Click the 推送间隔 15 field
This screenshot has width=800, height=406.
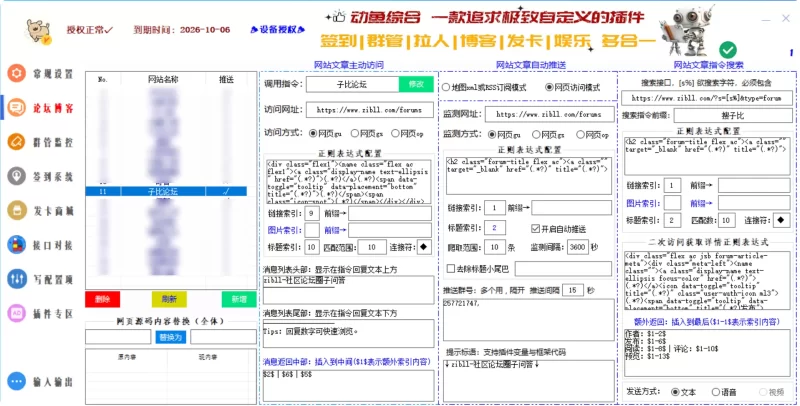572,290
